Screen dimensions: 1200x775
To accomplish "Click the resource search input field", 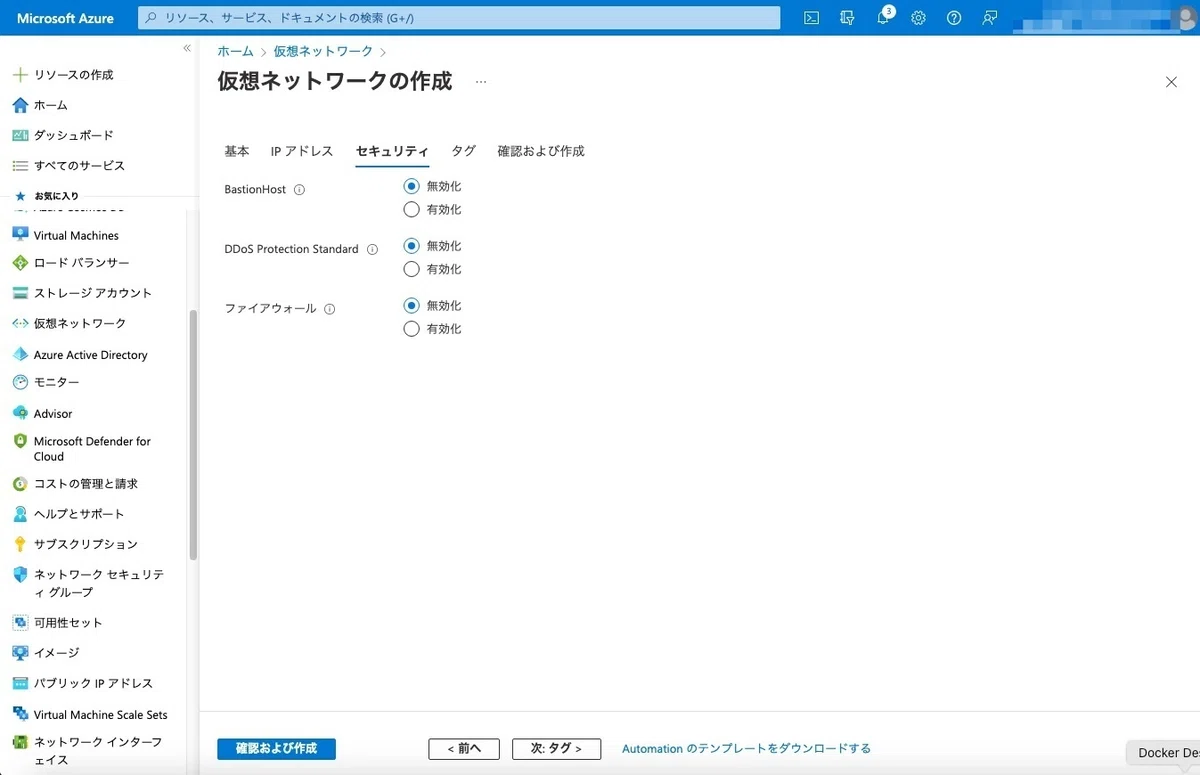I will [458, 18].
